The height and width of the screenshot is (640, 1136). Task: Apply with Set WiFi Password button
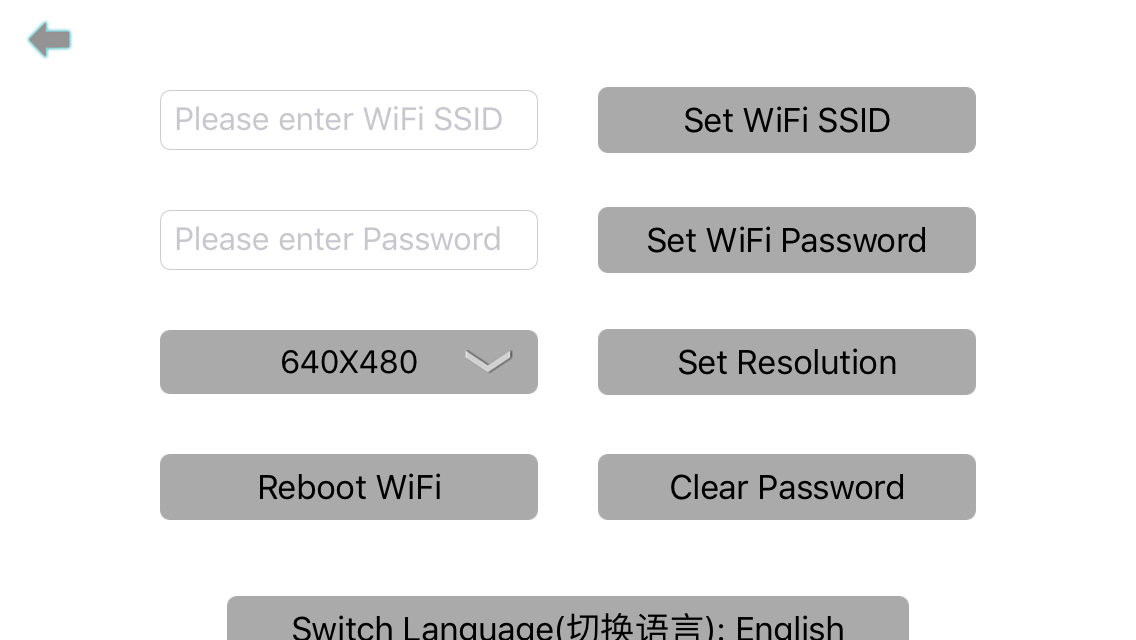point(786,240)
